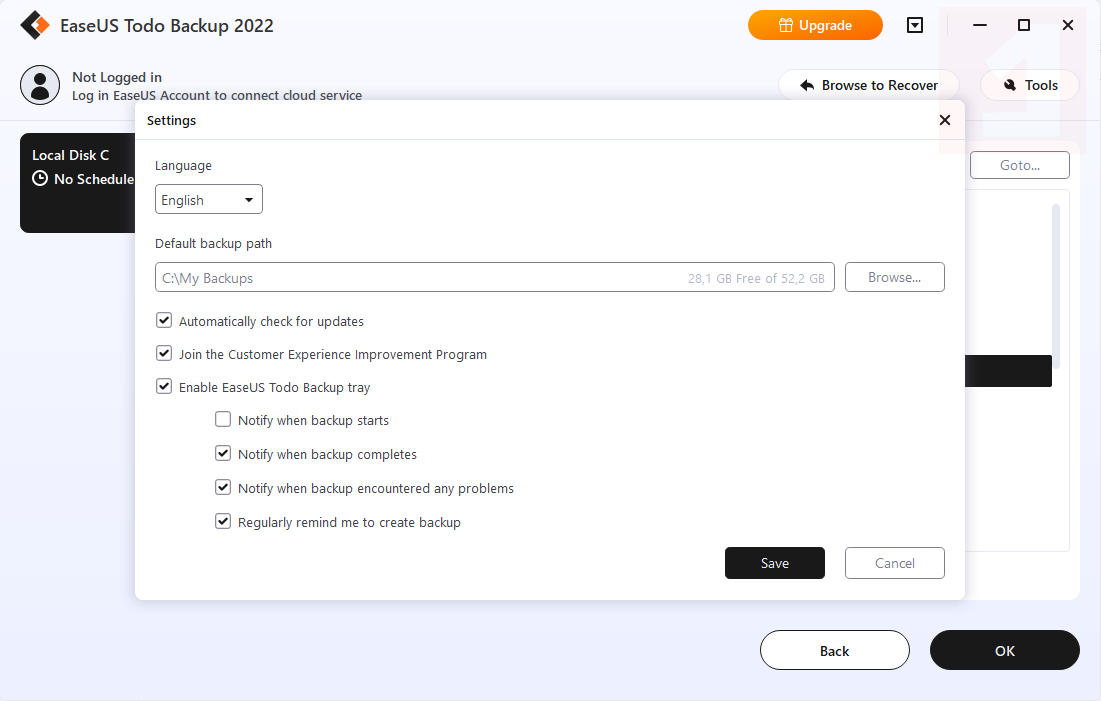Click the default backup path field

tap(420, 278)
